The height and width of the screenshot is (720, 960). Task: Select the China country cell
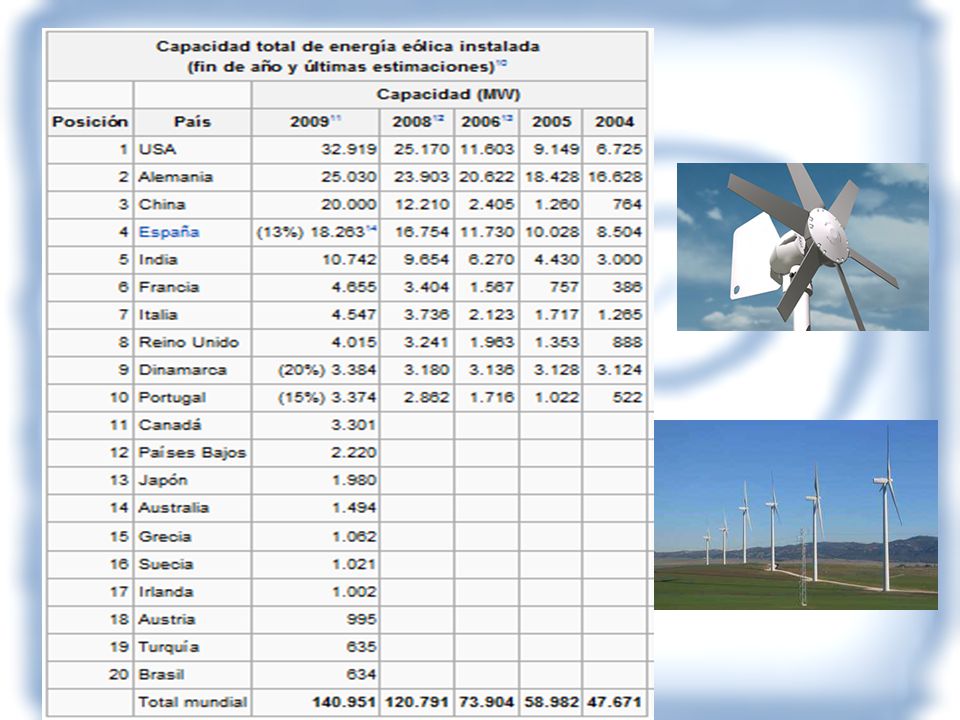[192, 204]
